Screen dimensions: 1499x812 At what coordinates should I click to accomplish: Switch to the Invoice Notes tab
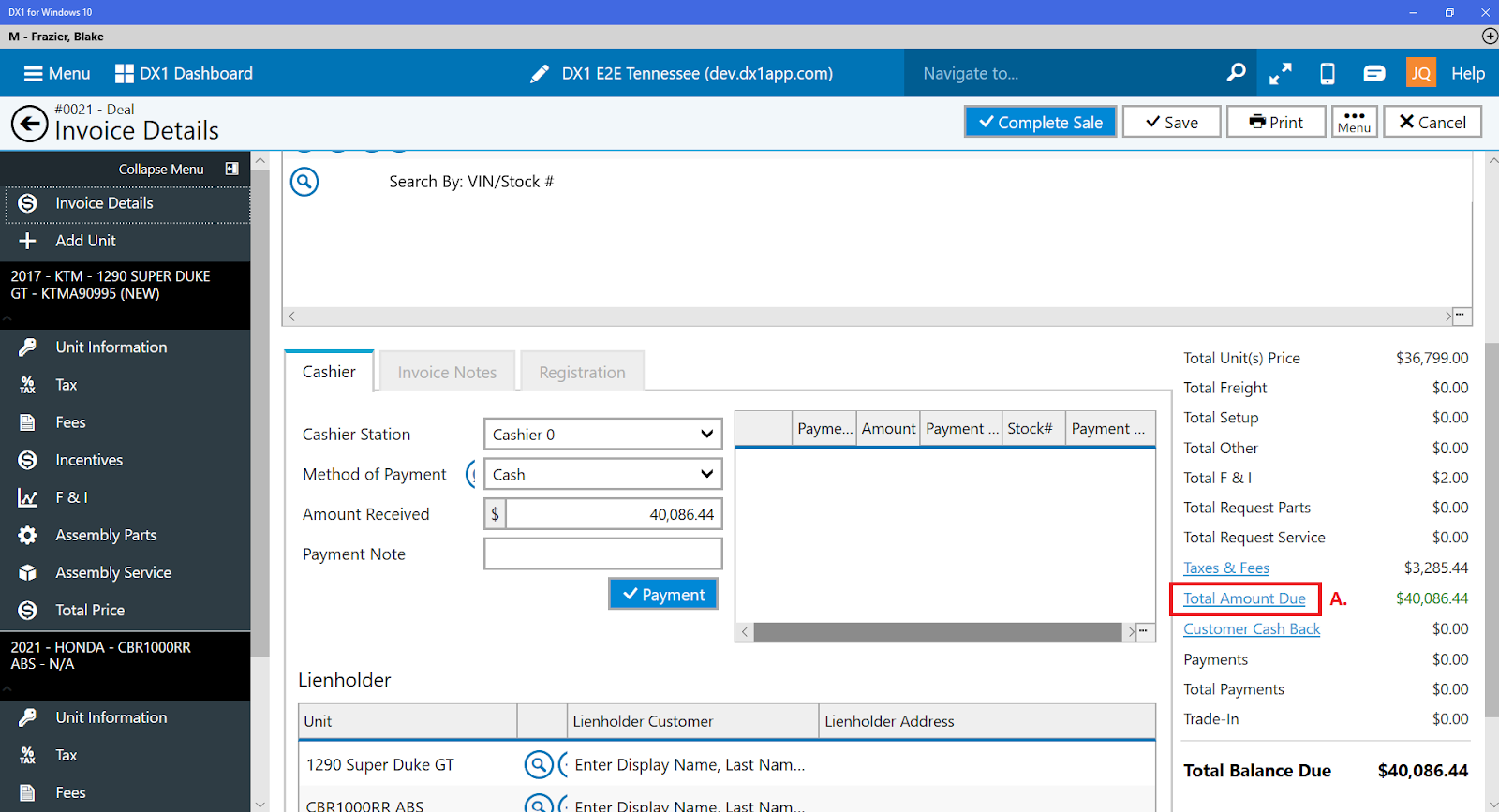point(447,373)
